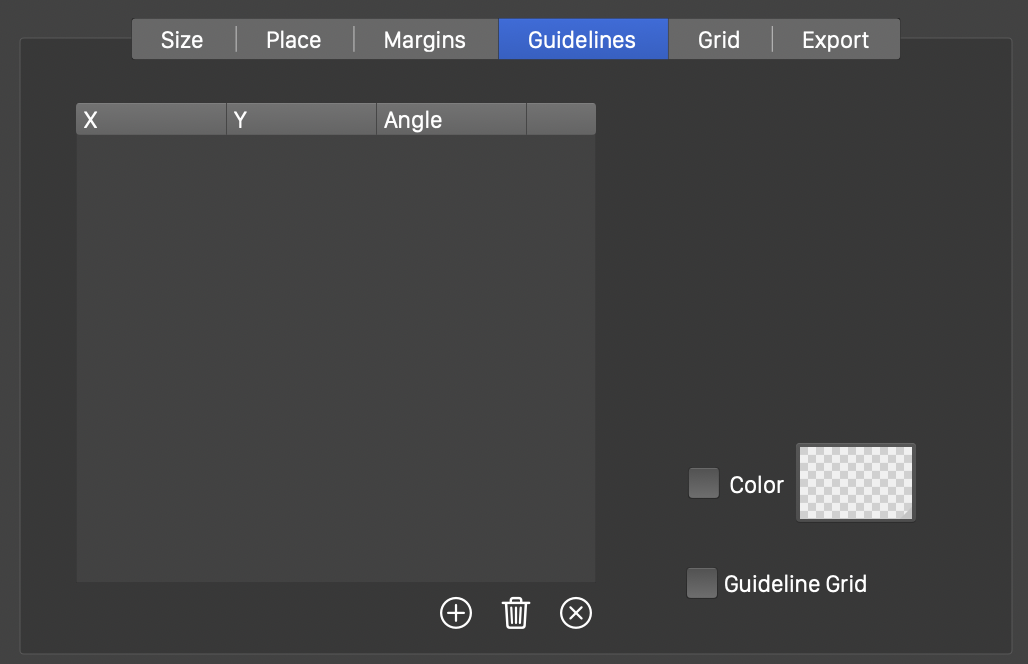Clear all guidelines with the circled X icon
This screenshot has width=1028, height=664.
pos(576,613)
